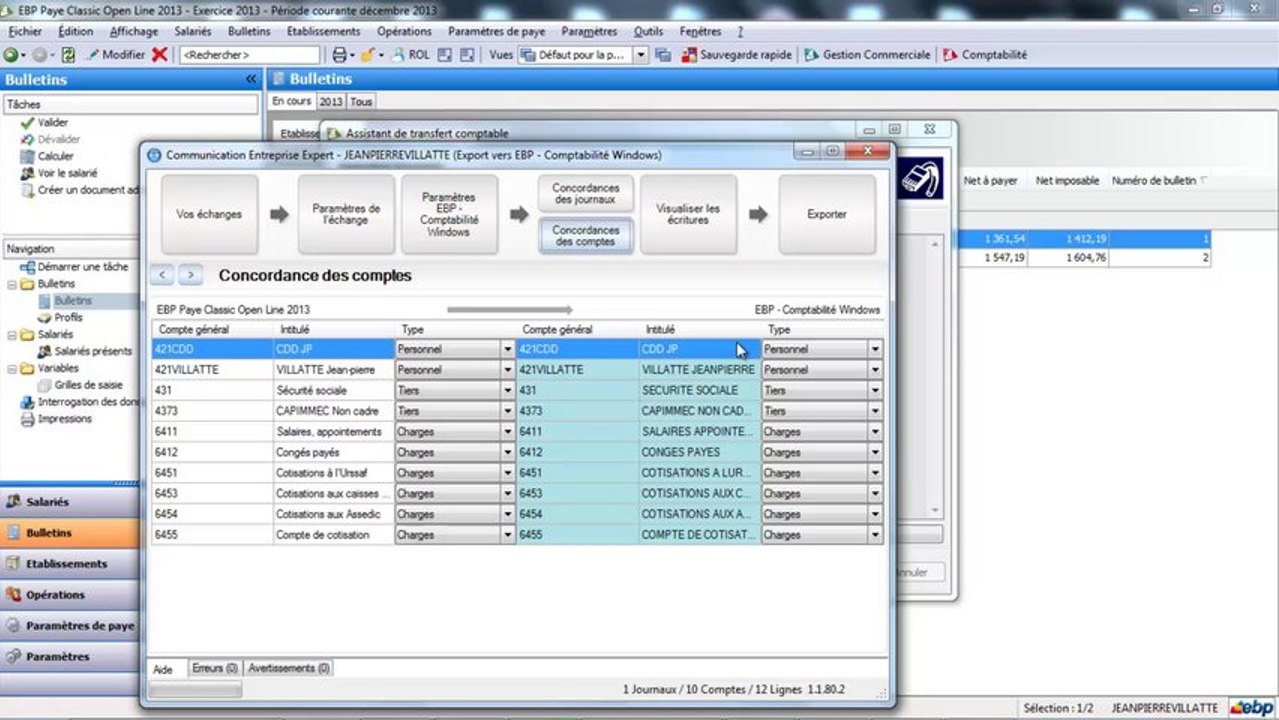
Task: Click the previous page arrow button
Action: coord(163,275)
